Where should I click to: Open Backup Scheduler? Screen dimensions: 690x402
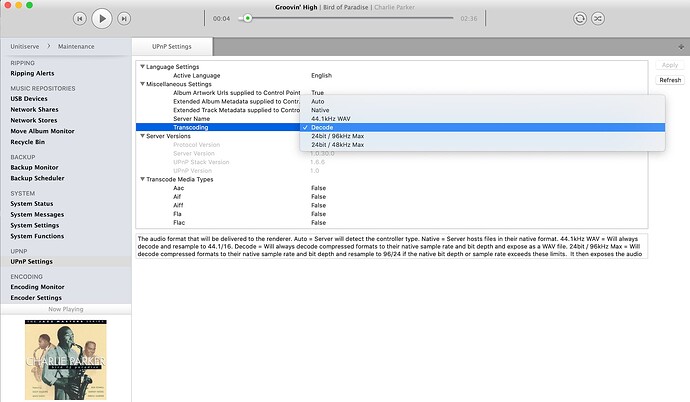coord(37,178)
